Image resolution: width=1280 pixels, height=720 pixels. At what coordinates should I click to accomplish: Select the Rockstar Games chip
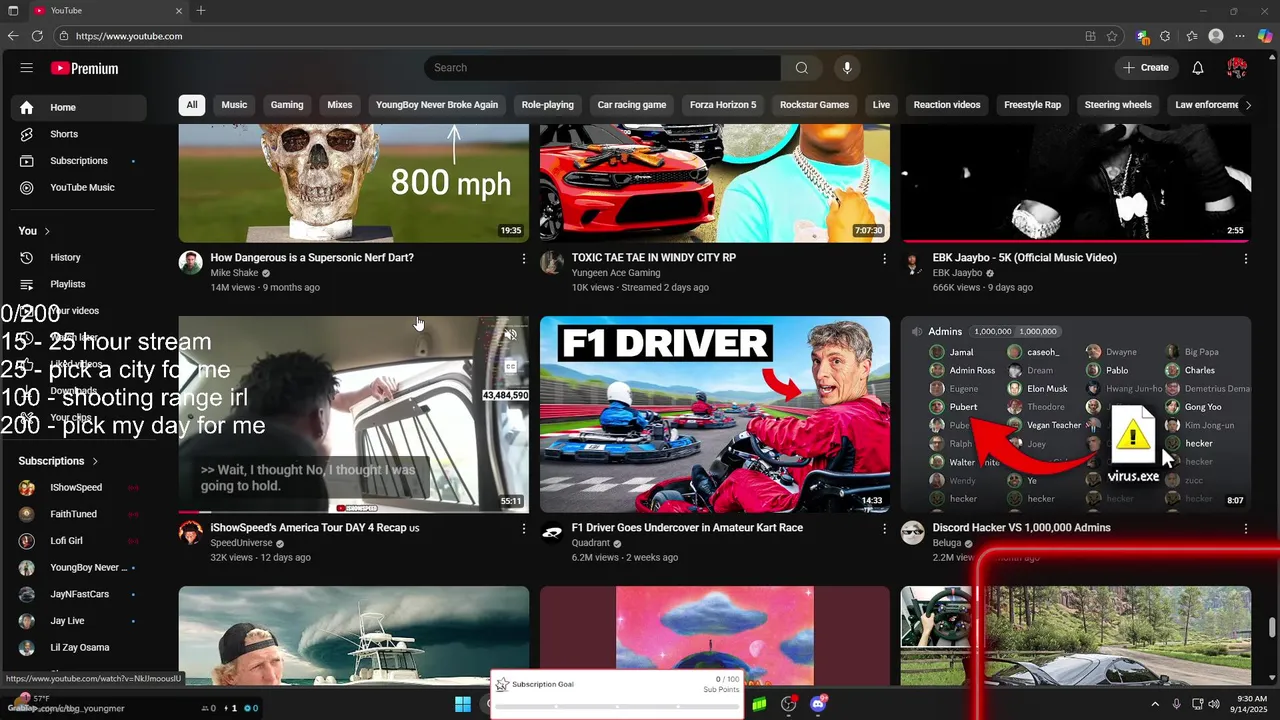(x=814, y=105)
